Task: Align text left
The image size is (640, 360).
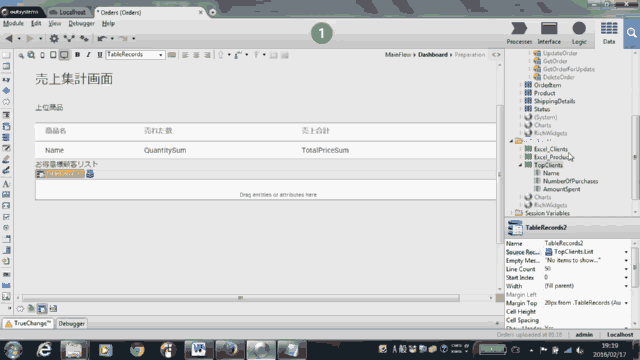Action: [x=185, y=55]
